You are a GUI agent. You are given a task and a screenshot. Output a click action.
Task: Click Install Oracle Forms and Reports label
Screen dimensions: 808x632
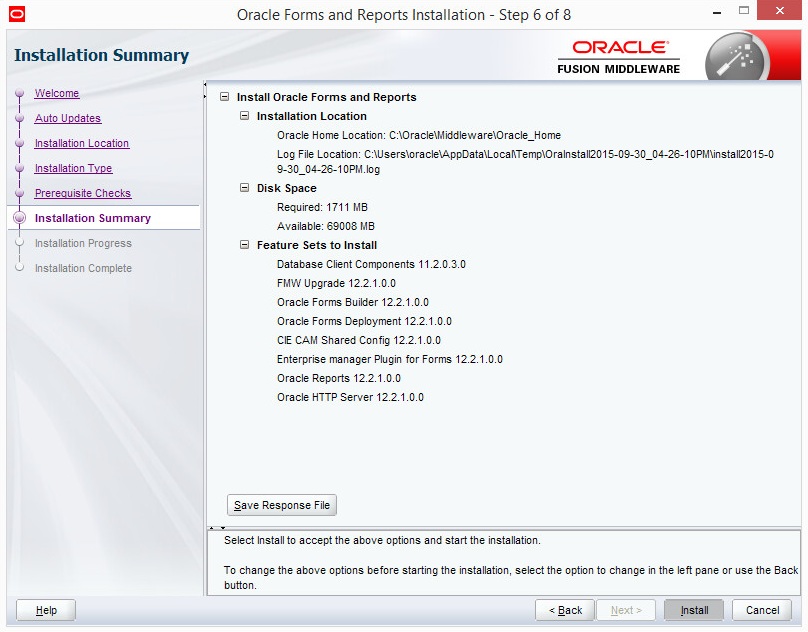coord(326,97)
